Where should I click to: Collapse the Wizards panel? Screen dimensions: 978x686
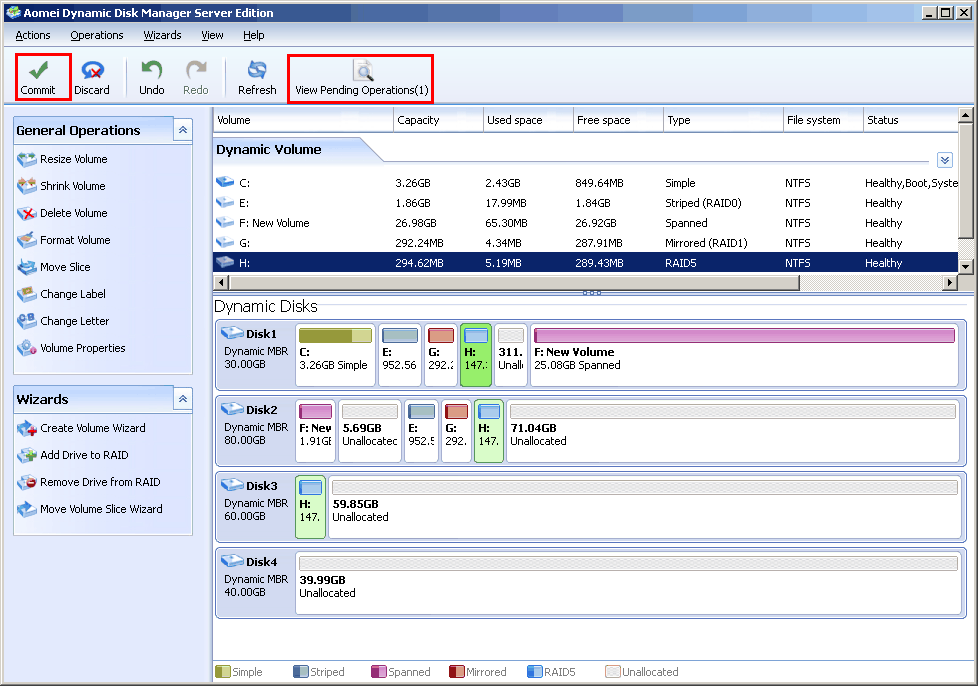point(182,399)
